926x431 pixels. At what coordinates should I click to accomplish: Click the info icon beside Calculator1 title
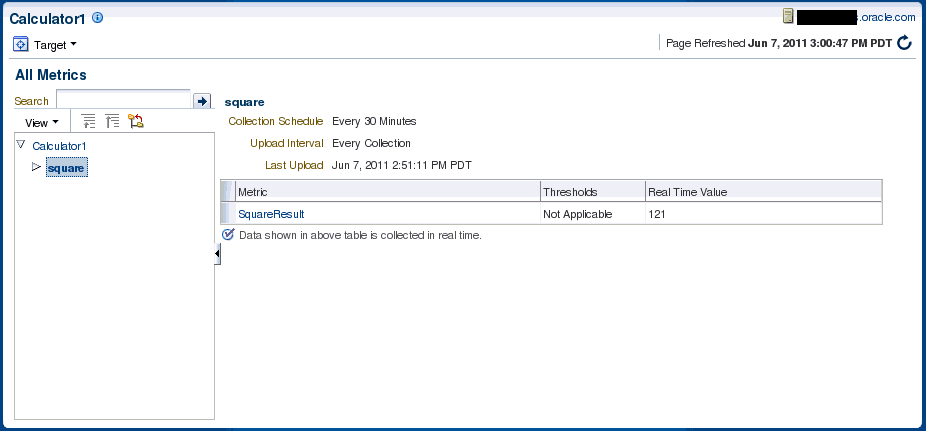[x=97, y=18]
